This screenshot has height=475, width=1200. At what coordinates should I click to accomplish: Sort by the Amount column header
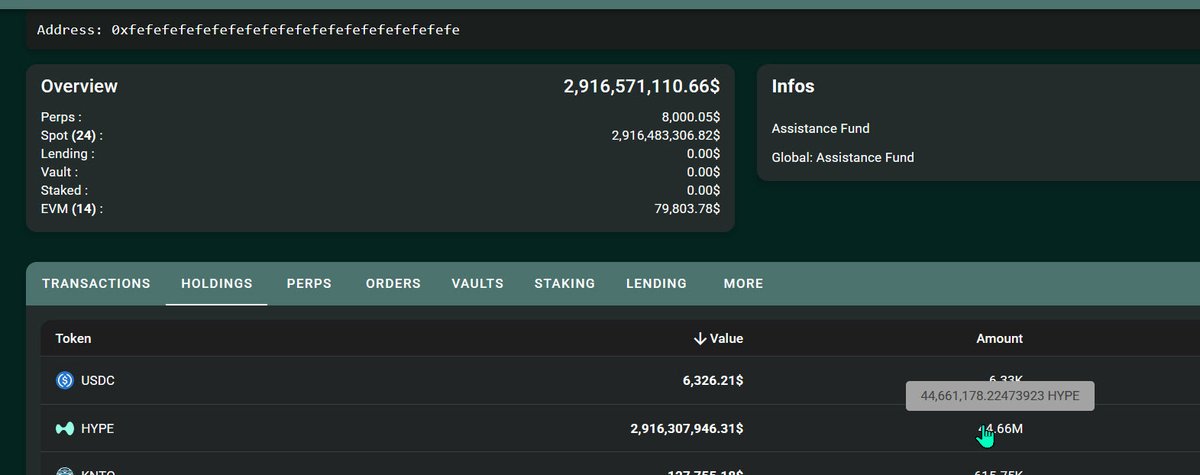[x=999, y=339]
